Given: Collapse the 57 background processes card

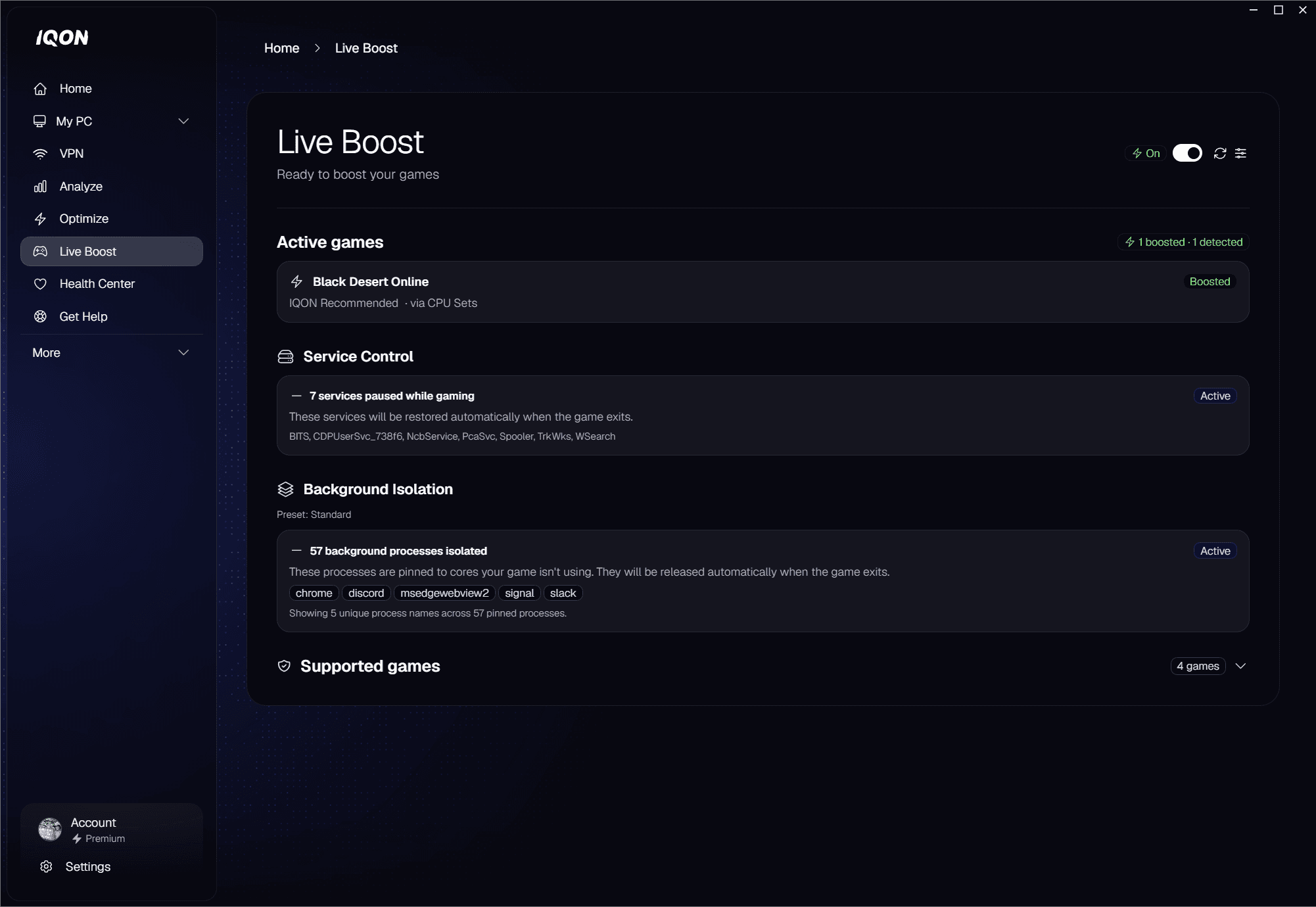Looking at the screenshot, I should click(x=296, y=551).
